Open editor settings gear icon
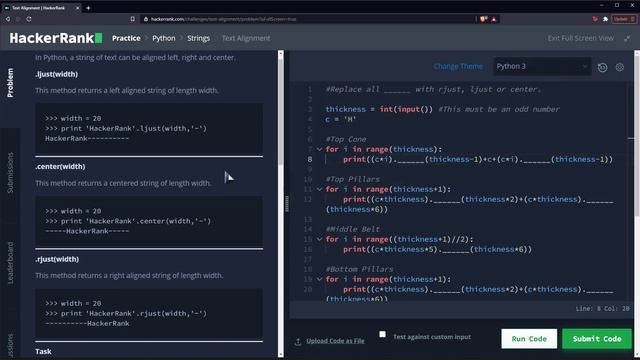The height and width of the screenshot is (360, 640). click(620, 67)
